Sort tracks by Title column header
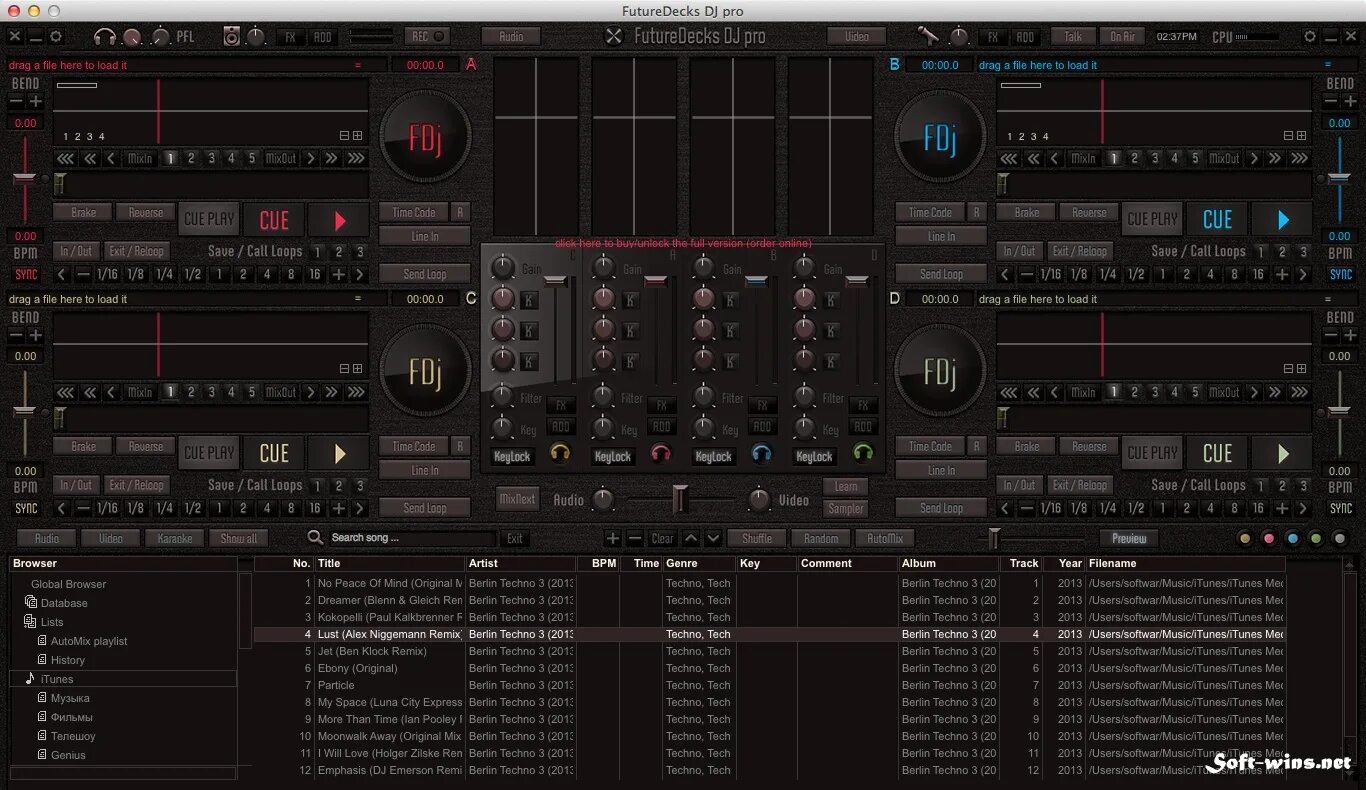 coord(390,563)
